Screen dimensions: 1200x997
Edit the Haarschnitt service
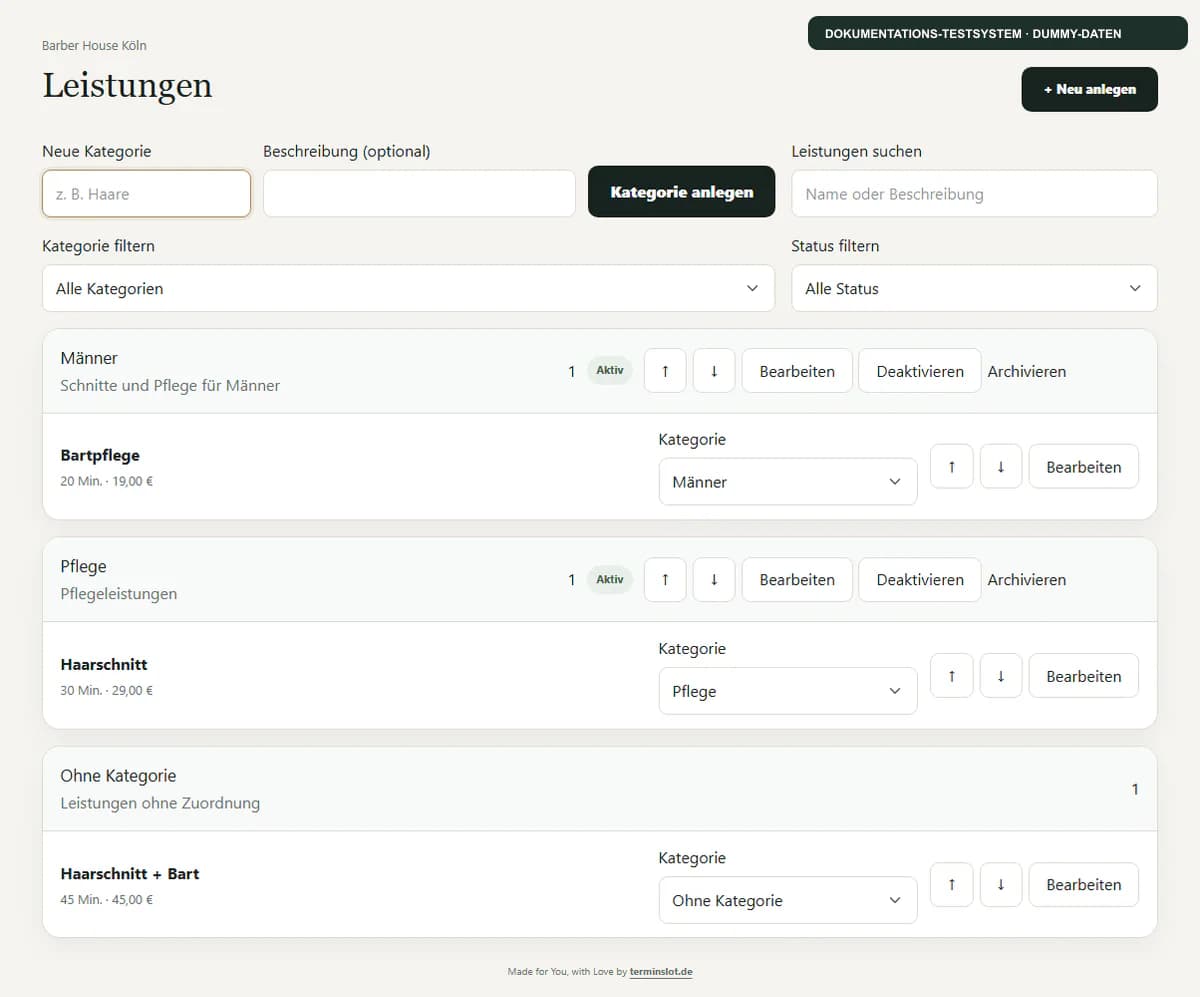coord(1084,676)
